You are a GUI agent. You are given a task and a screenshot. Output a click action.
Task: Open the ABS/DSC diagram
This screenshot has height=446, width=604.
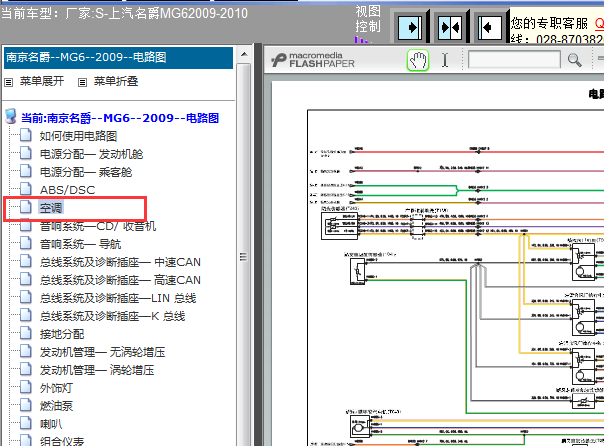coord(67,190)
